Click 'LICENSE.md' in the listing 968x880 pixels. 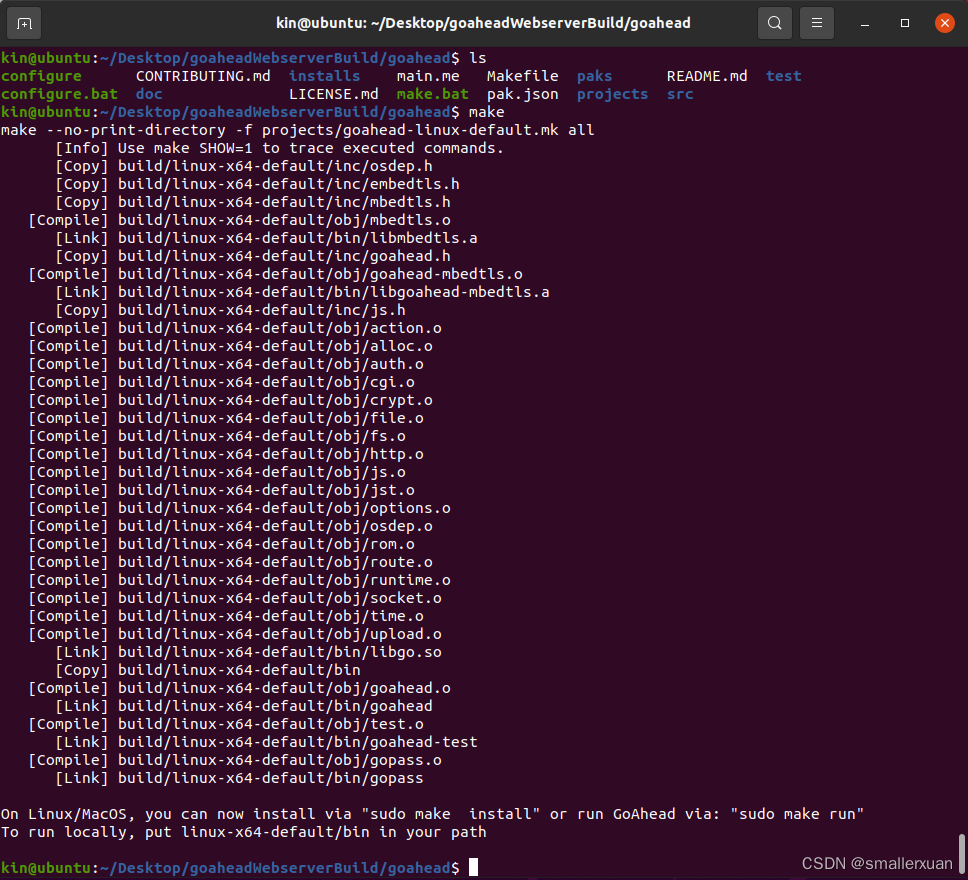click(x=333, y=94)
